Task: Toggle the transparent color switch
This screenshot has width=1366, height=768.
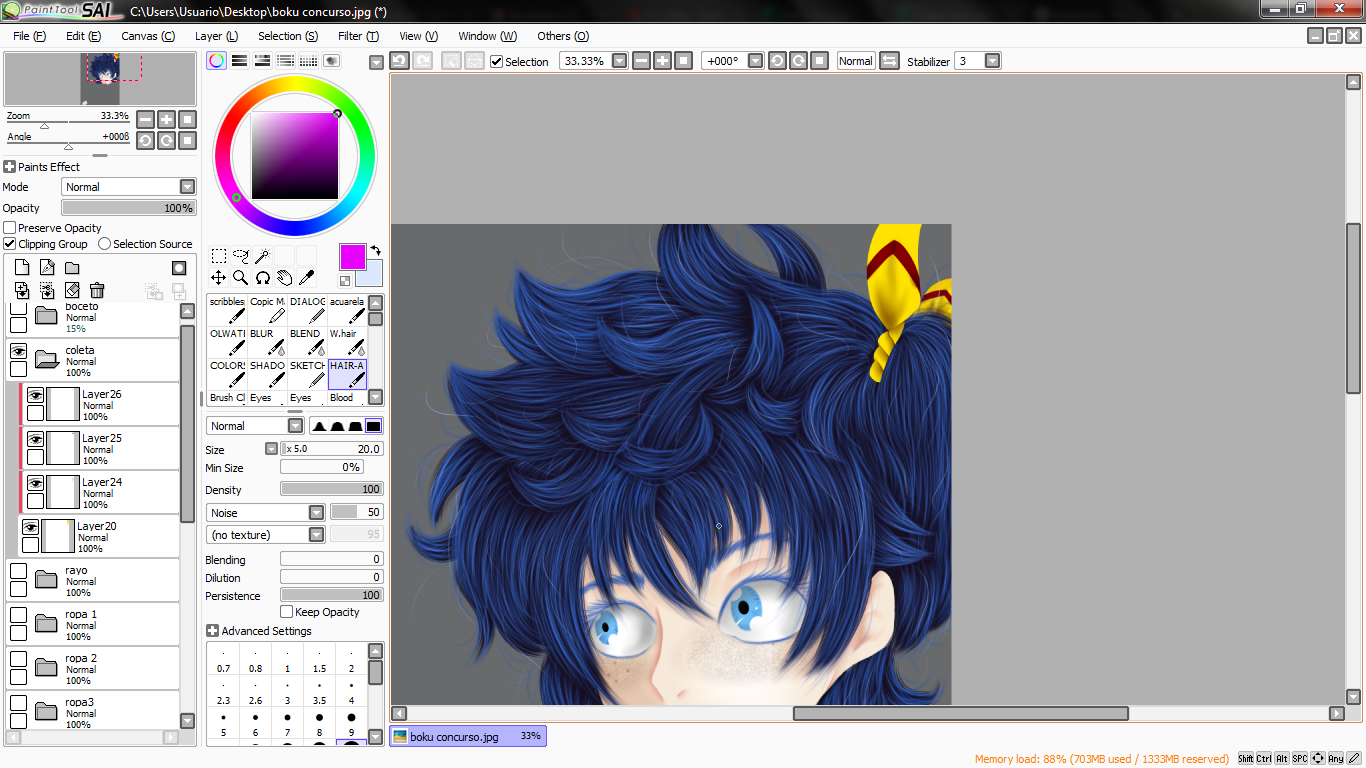Action: click(x=345, y=281)
